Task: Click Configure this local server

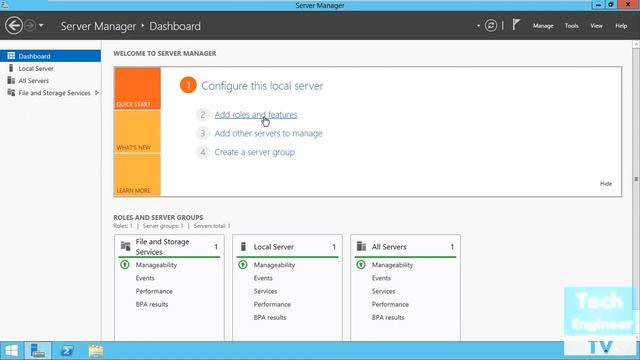Action: 262,86
